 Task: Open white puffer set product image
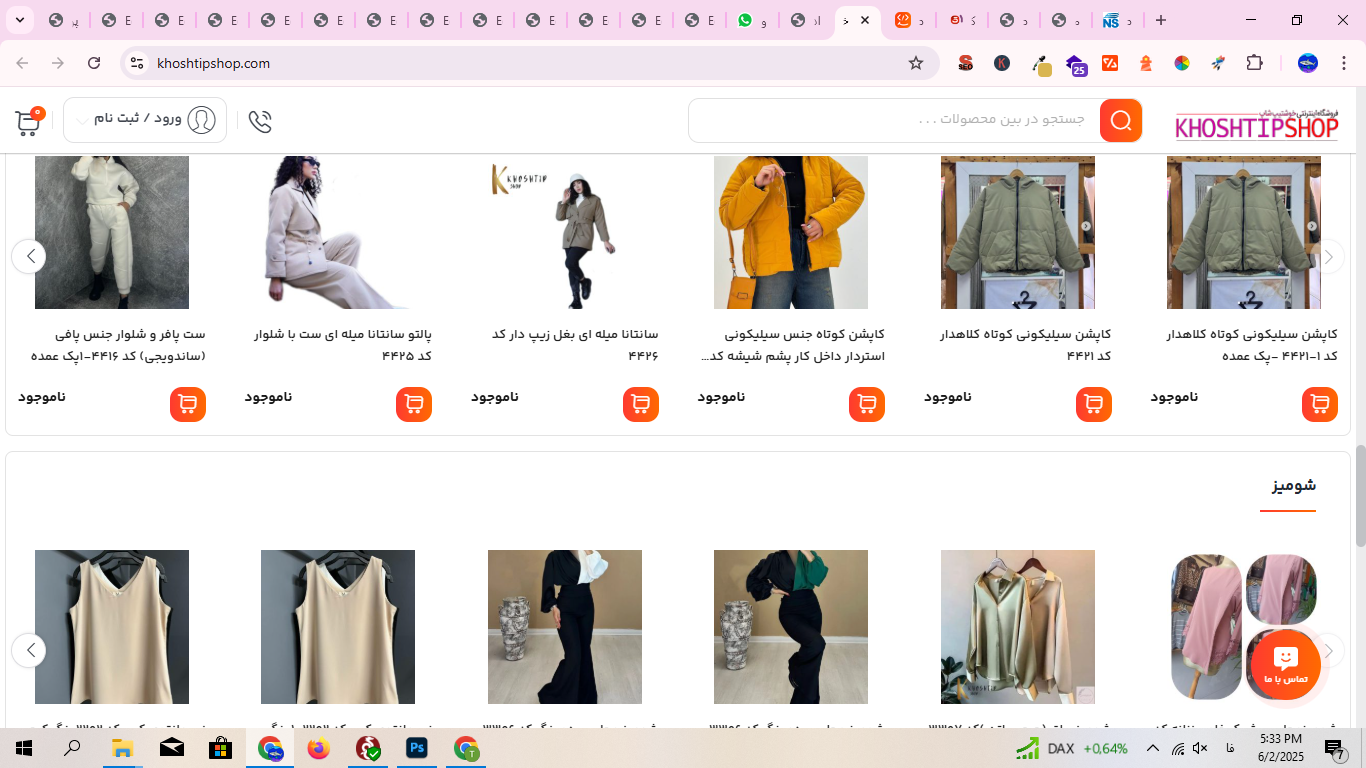point(112,232)
